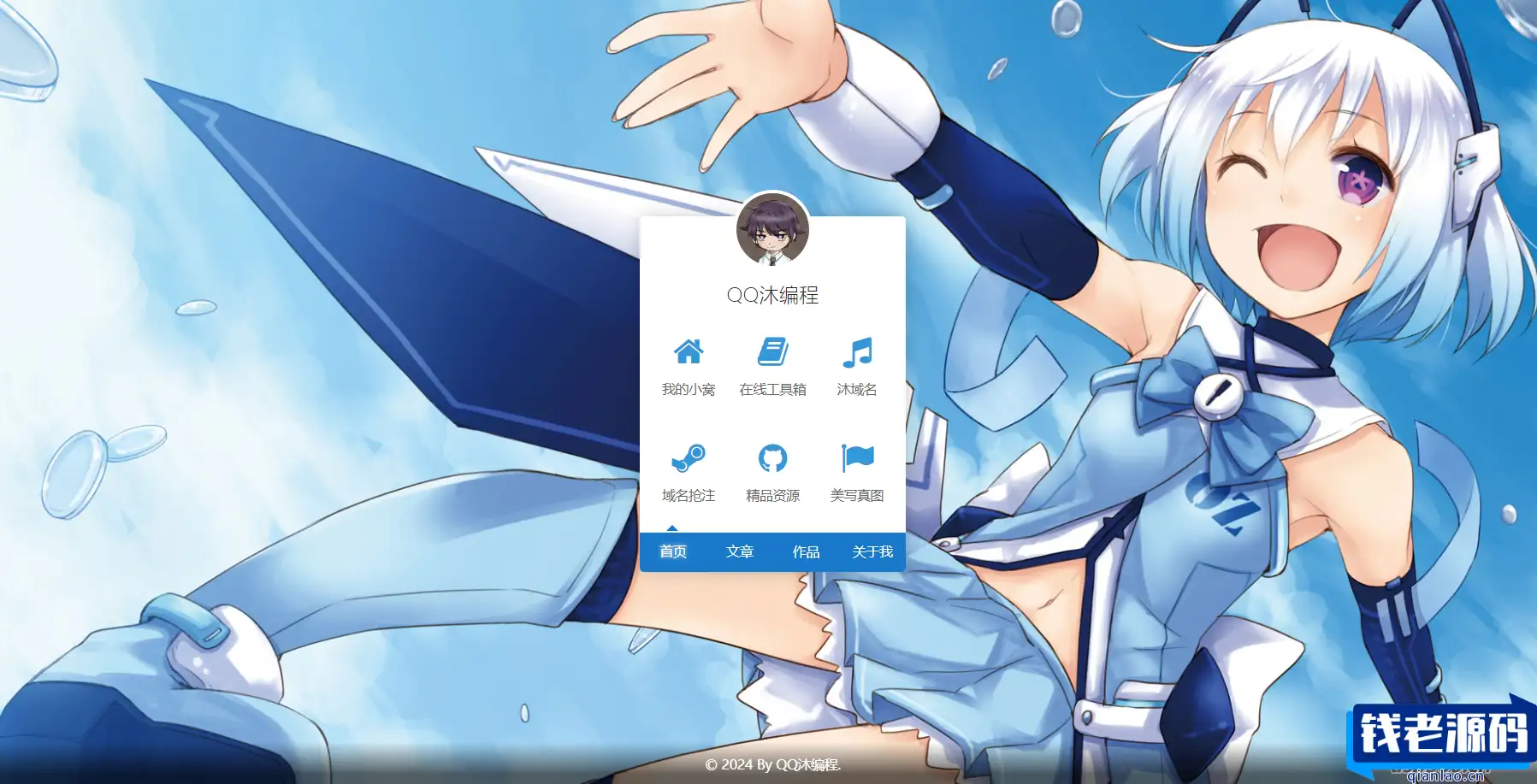Click the © 2024 By QQ沐编程 footer text
This screenshot has height=784, width=1537.
click(772, 764)
